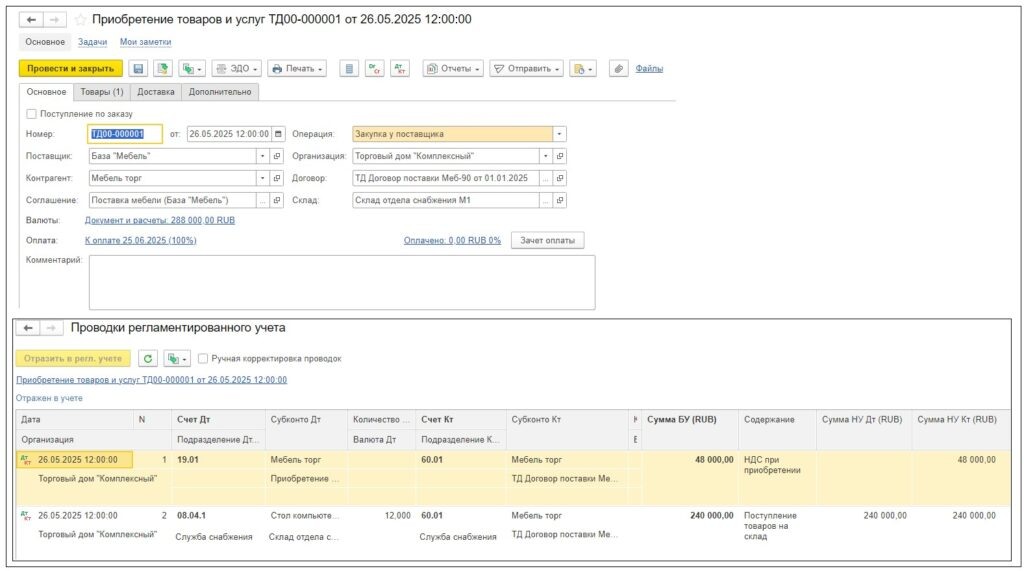Switch to the Основное form tab
This screenshot has height=571, width=1024.
coord(46,92)
